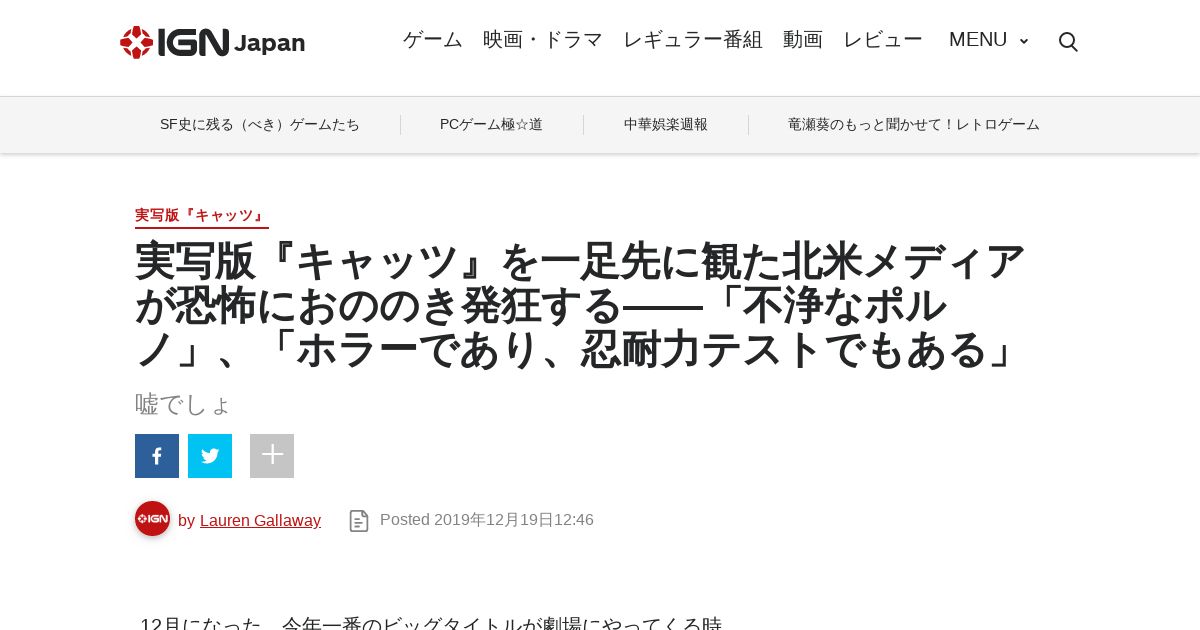The image size is (1200, 630).
Task: Click the document icon beside Posted date
Action: [x=359, y=520]
